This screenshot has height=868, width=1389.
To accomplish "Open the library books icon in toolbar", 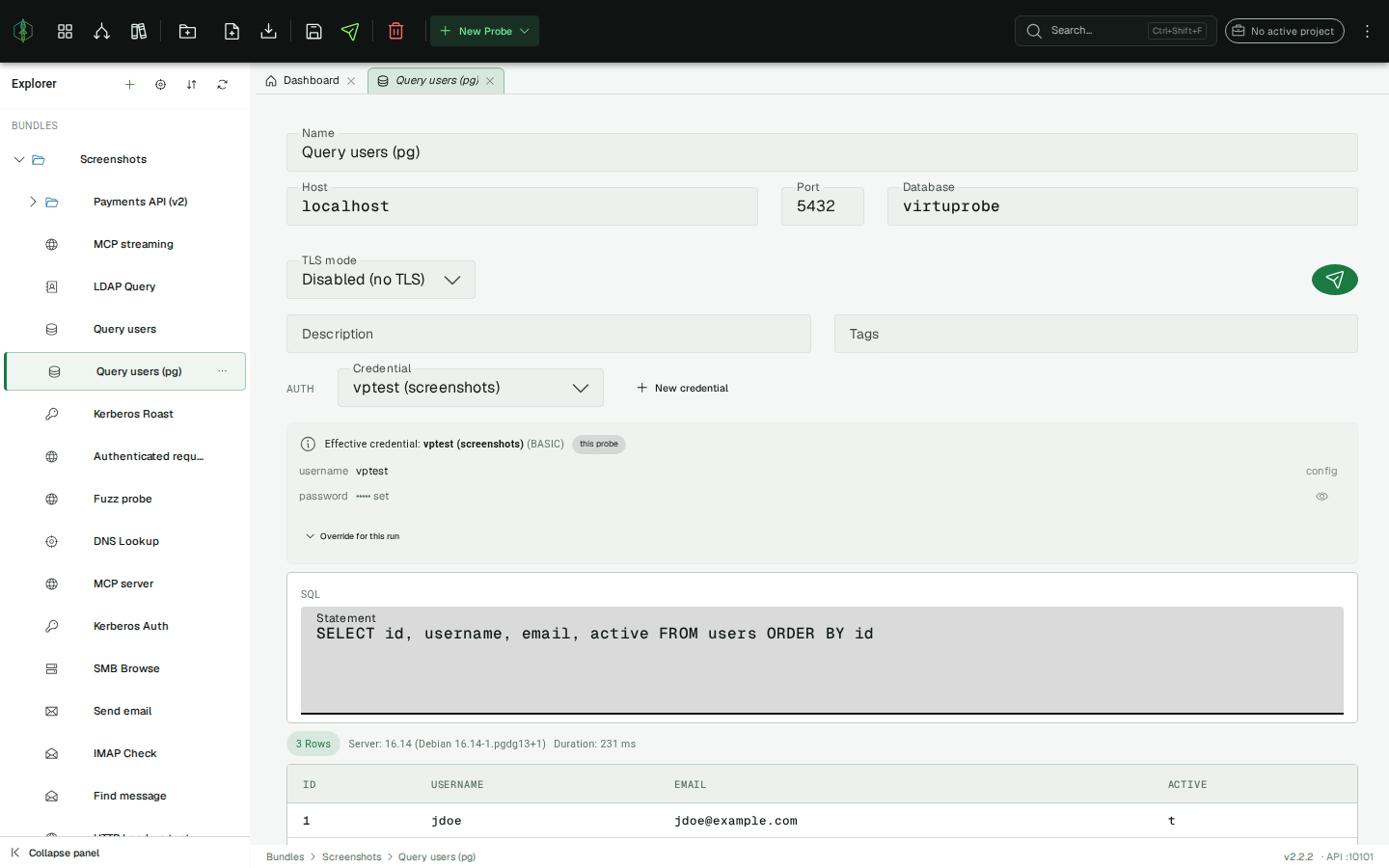I will (138, 31).
